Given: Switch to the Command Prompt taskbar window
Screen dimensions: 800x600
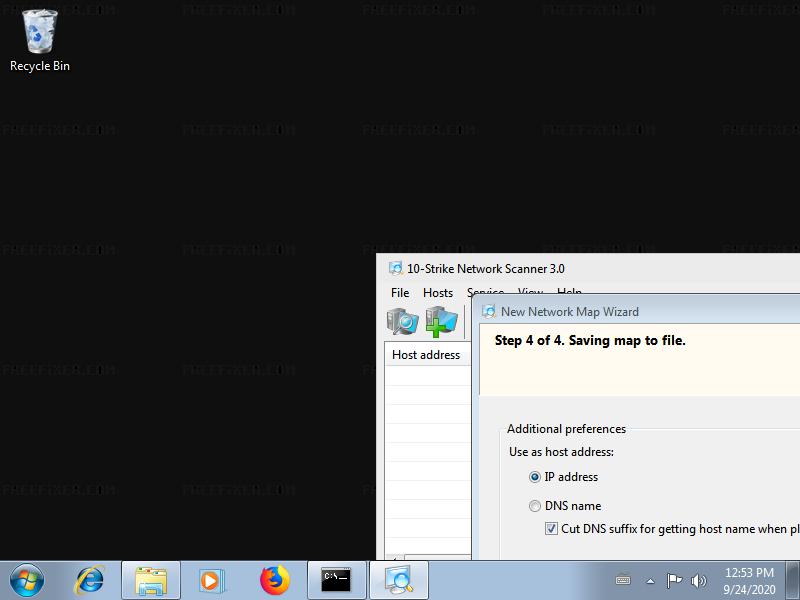Looking at the screenshot, I should tap(336, 580).
